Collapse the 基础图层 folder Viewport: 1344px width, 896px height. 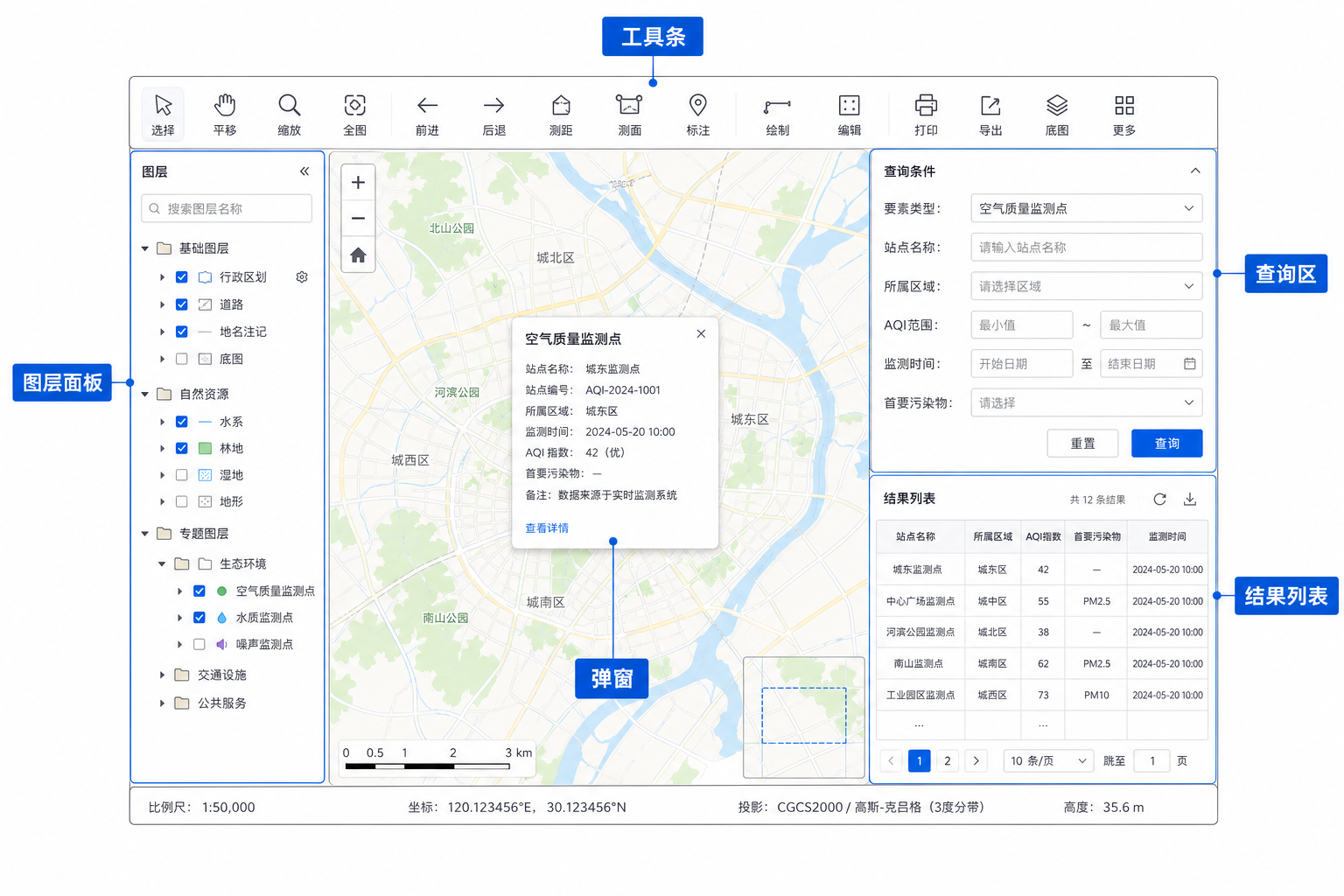(x=145, y=248)
